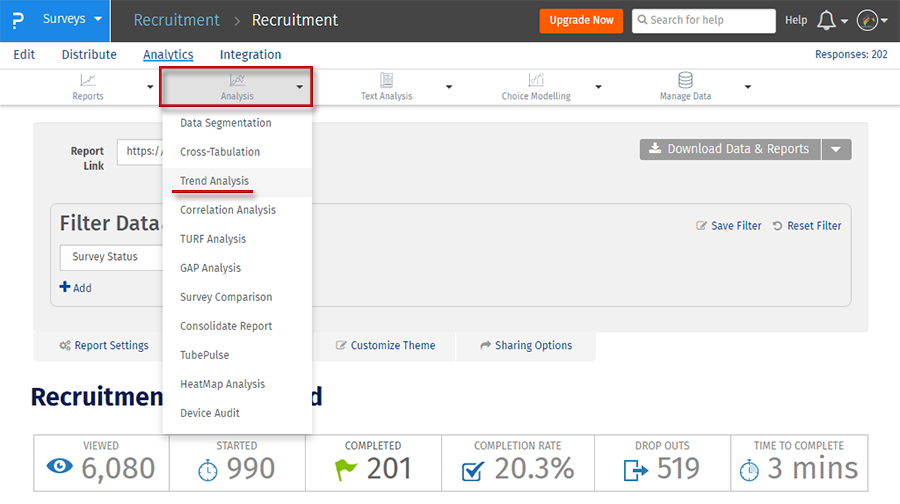Switch to the Distribute tab
Viewport: 900px width, 504px height.
tap(89, 55)
